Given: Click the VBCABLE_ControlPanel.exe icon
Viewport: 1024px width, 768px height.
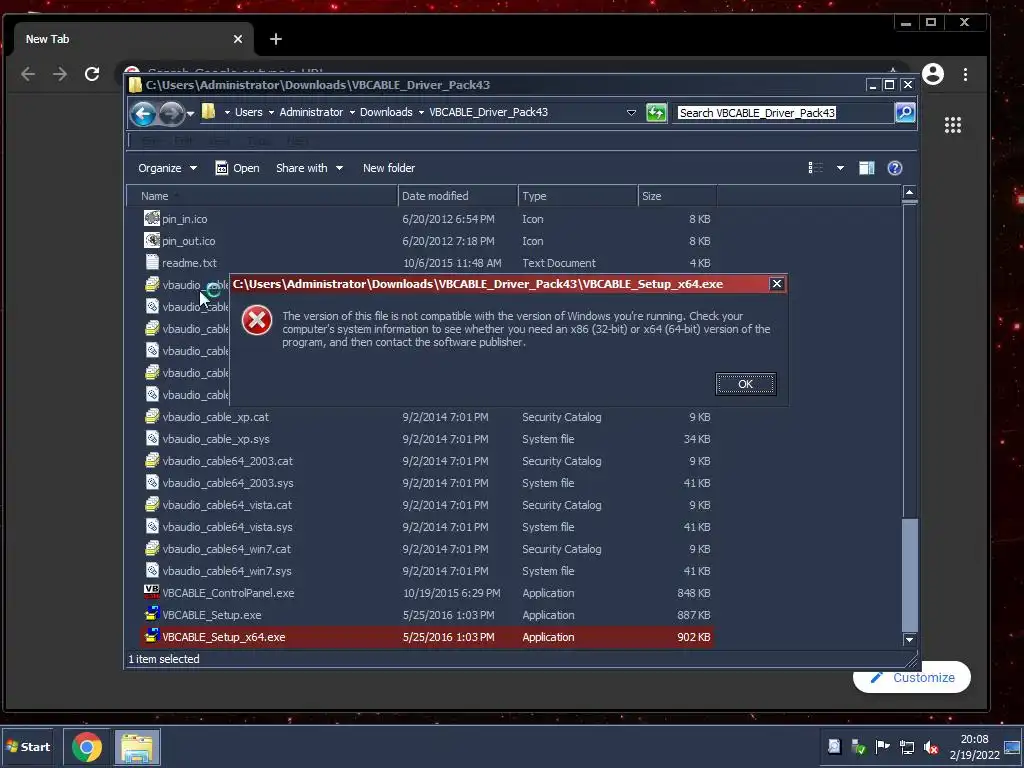Looking at the screenshot, I should (152, 592).
